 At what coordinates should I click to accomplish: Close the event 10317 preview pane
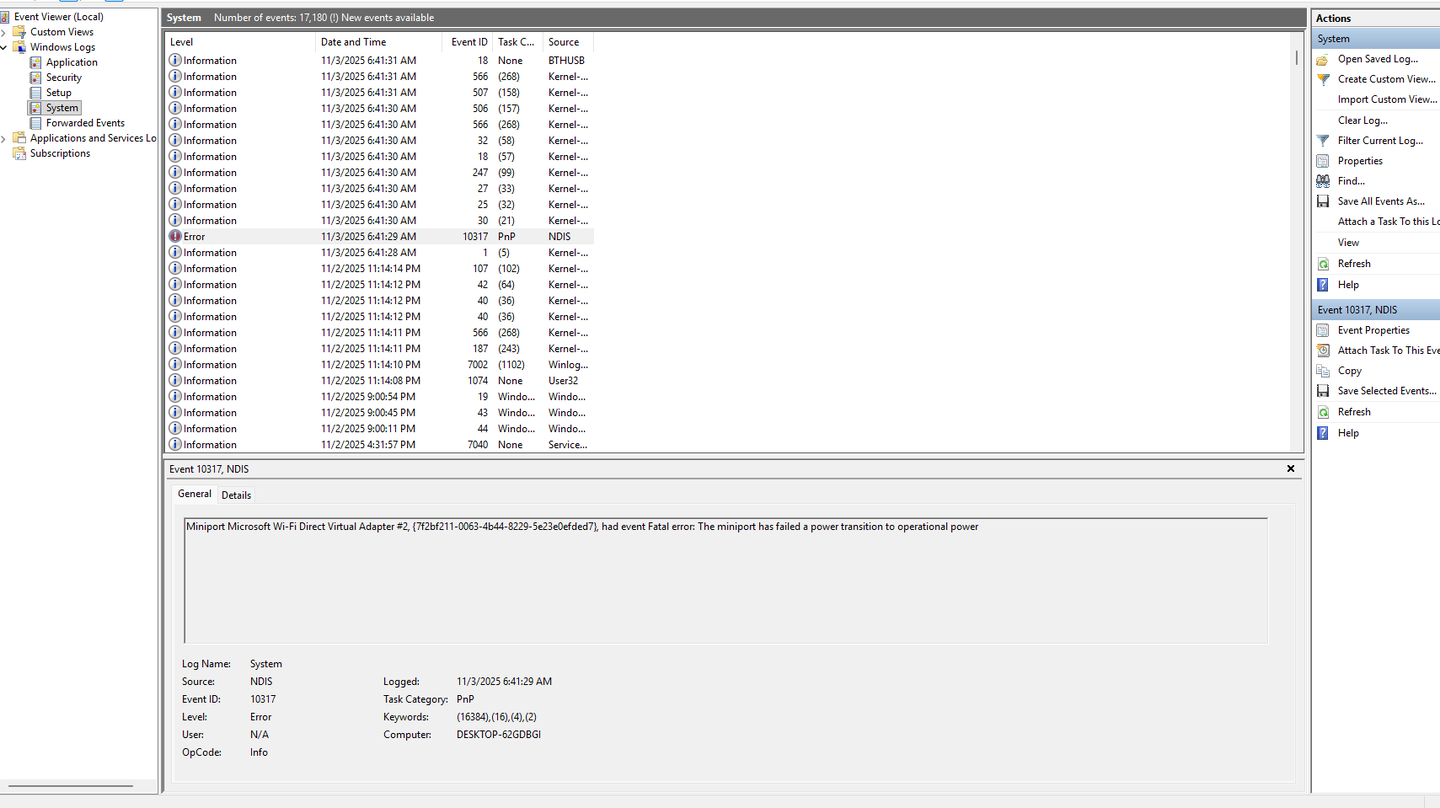click(1290, 468)
